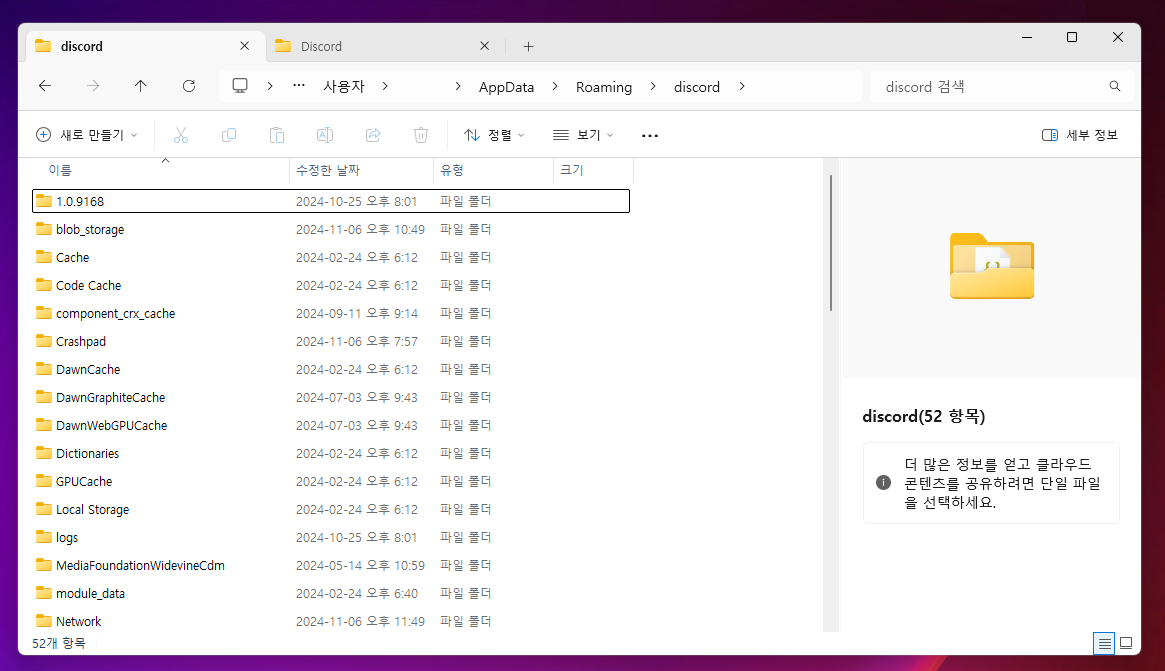Switch to details list view icon

(x=1104, y=644)
